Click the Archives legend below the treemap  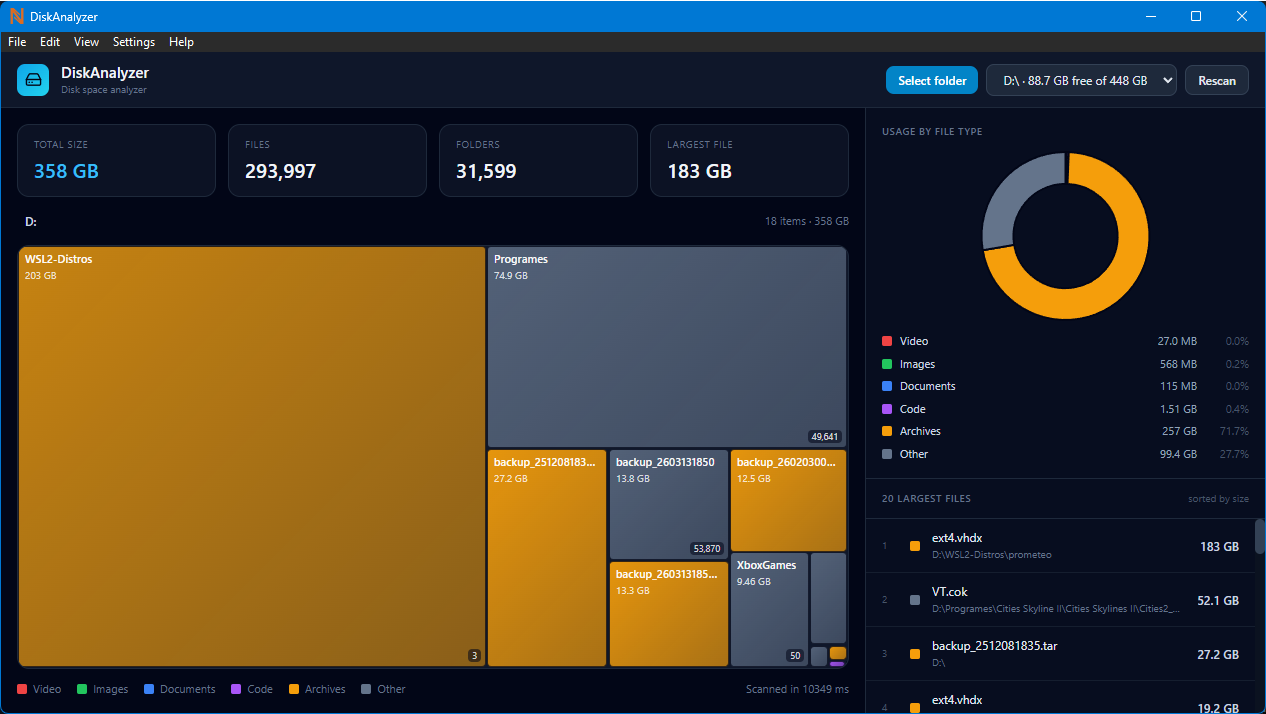(317, 689)
